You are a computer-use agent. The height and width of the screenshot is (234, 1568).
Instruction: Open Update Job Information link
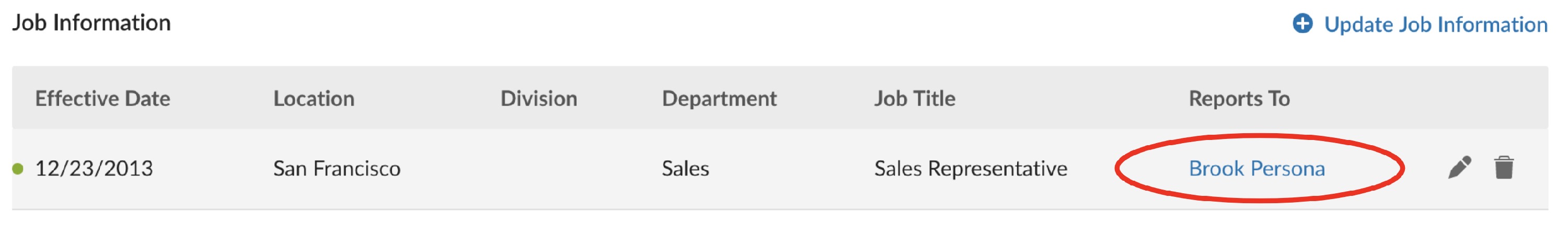click(x=1435, y=25)
